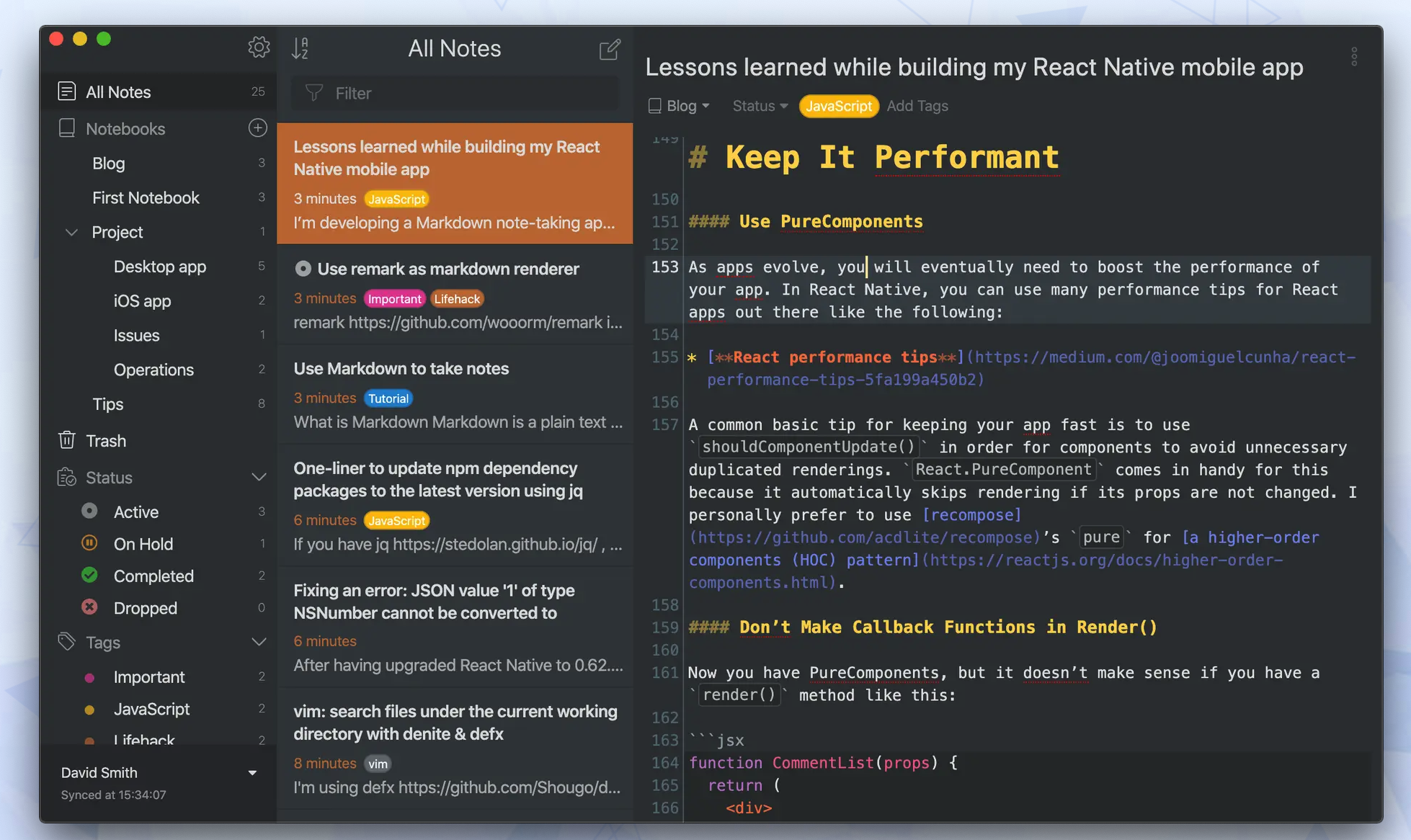Select the Desktop app notebook
Image resolution: width=1411 pixels, height=840 pixels.
(x=159, y=267)
